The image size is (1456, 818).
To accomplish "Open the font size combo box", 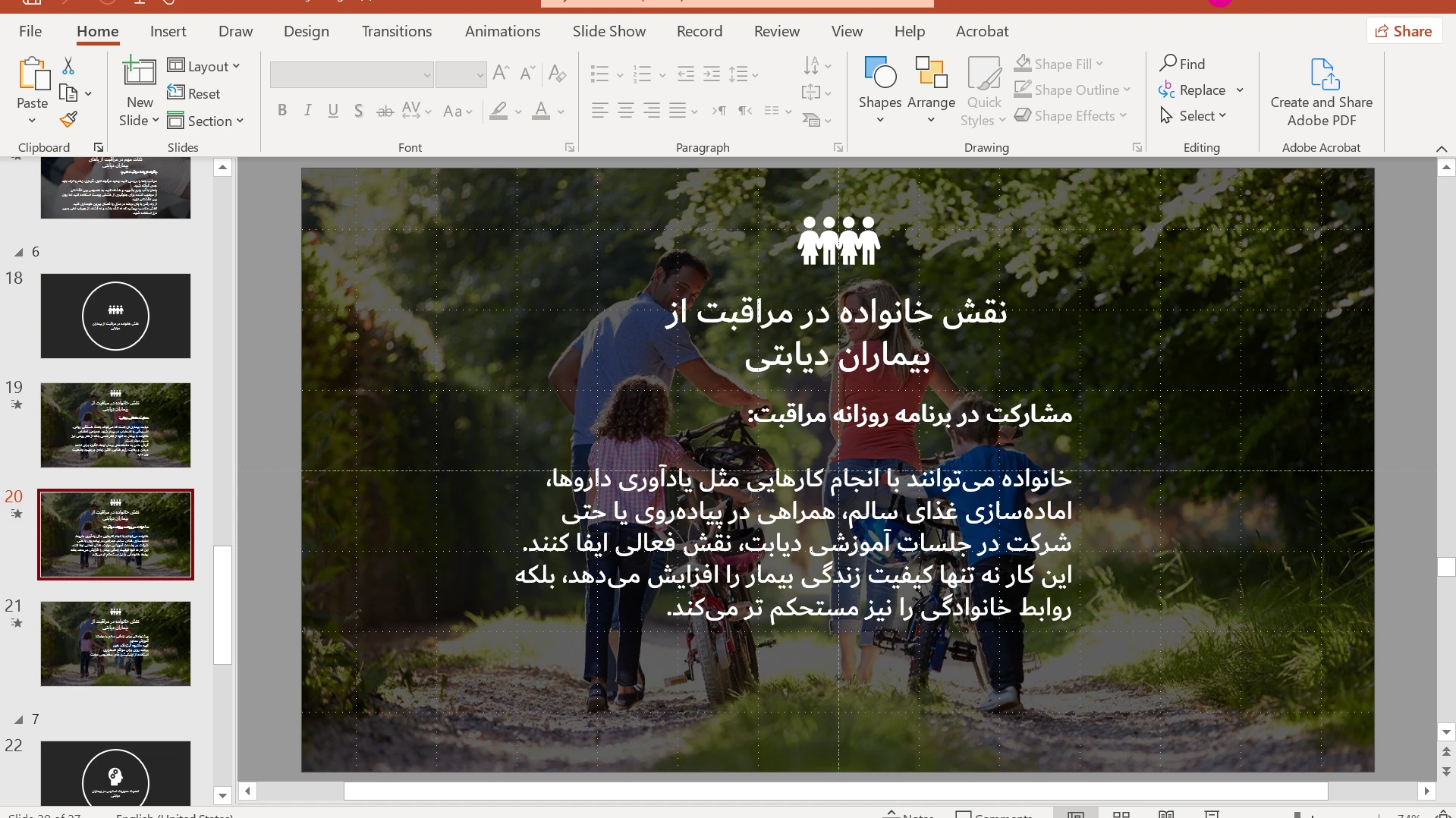I will (461, 74).
